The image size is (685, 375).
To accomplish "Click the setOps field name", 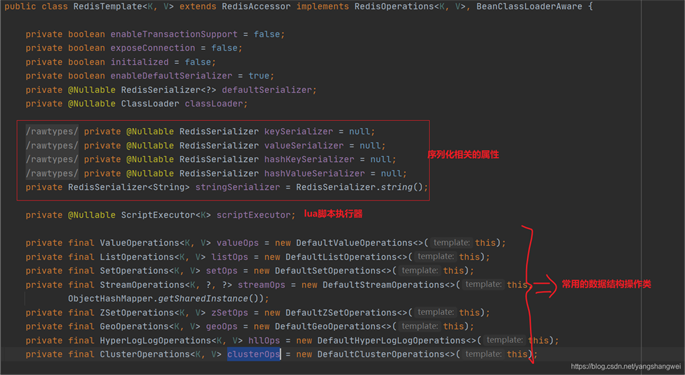I will point(221,271).
